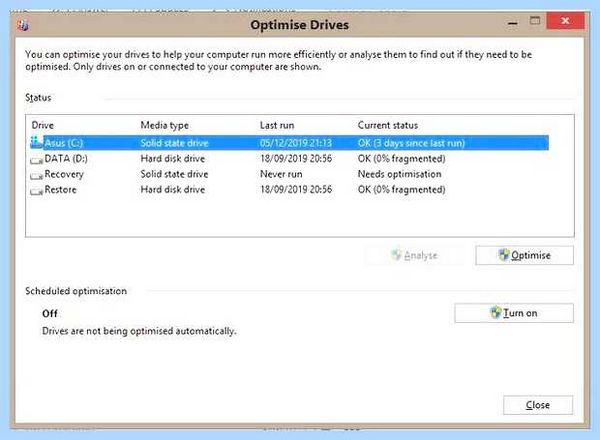Close the window with the red X
This screenshot has width=600, height=440.
tap(565, 21)
